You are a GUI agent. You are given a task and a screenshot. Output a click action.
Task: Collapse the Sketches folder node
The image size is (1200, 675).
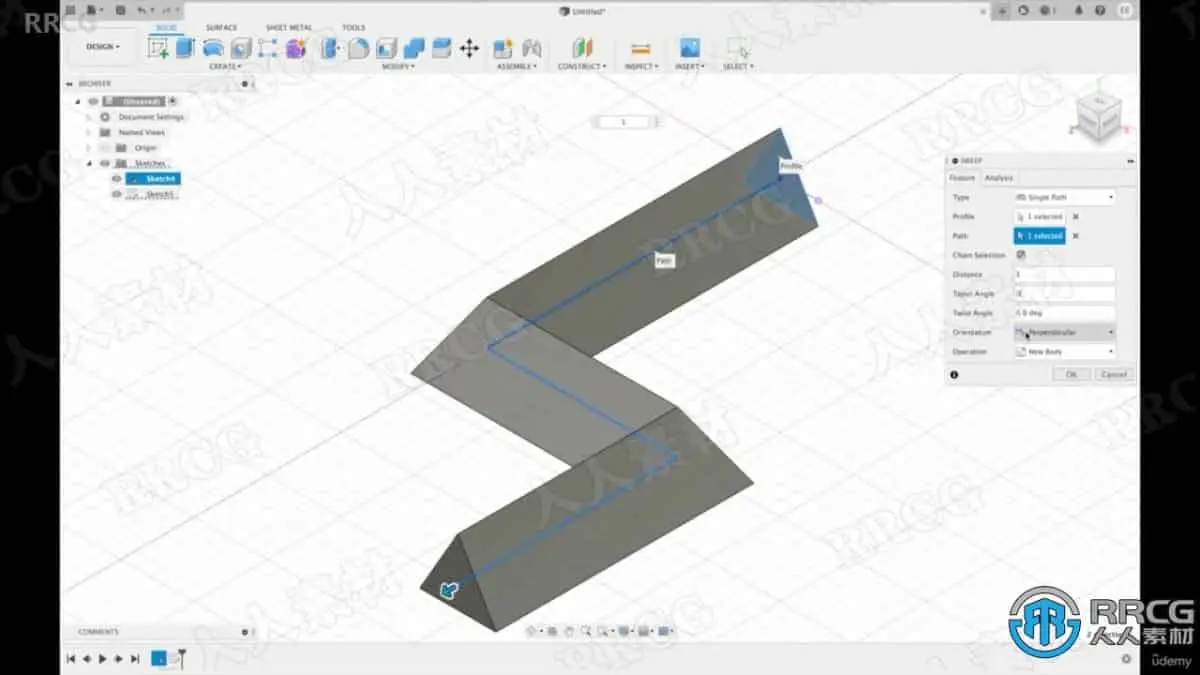88,163
